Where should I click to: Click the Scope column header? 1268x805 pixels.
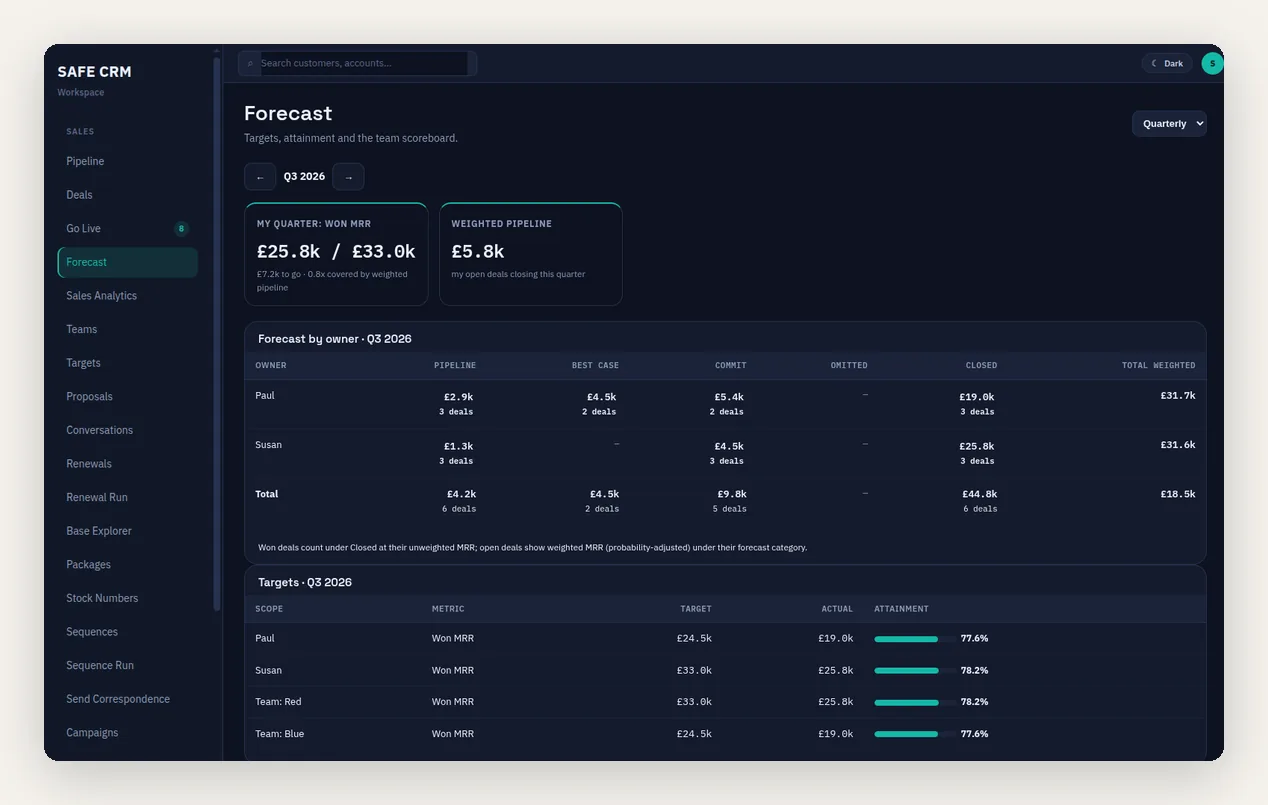pos(269,609)
